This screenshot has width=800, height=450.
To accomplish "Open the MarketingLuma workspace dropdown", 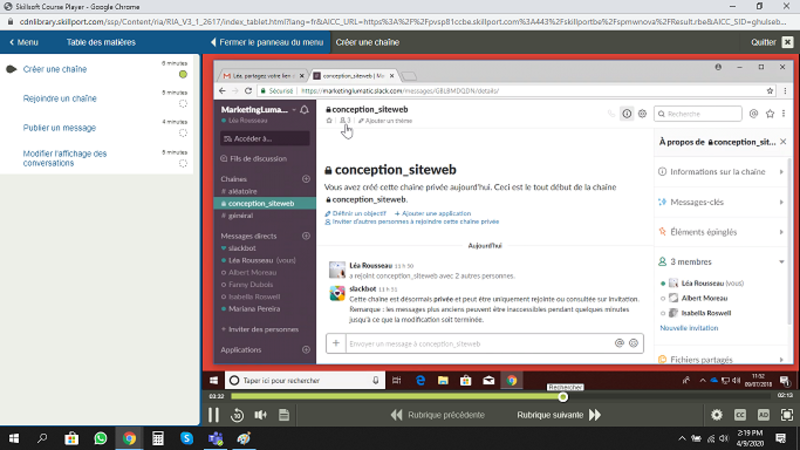I will point(258,110).
